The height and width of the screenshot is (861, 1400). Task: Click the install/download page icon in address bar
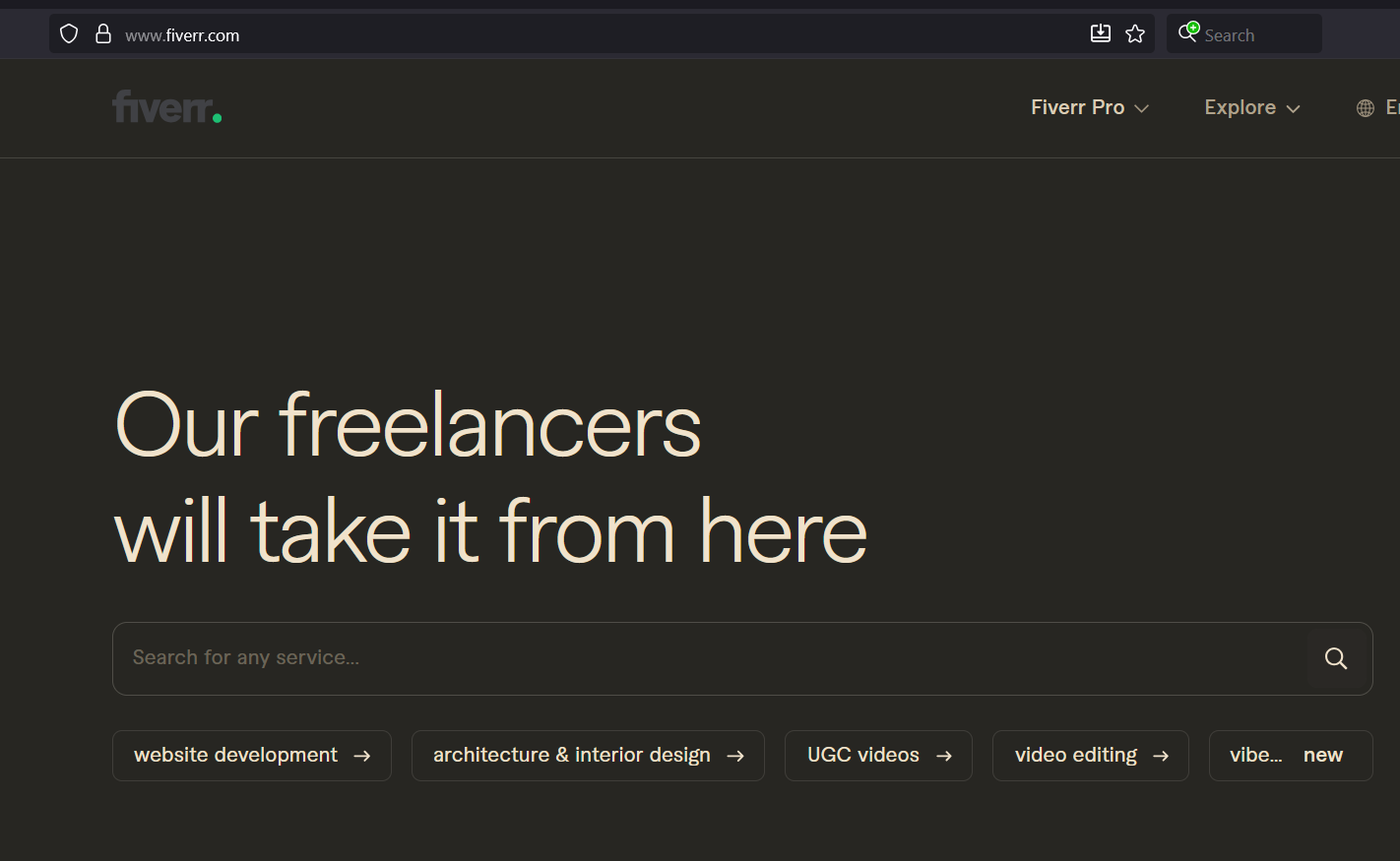1101,34
